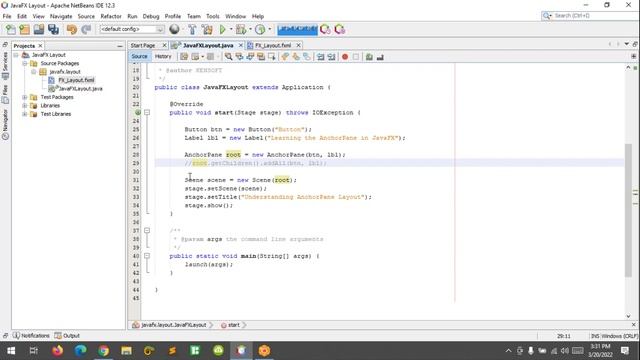Collapse the Source Packages node
This screenshot has height=360, width=640.
(24, 63)
